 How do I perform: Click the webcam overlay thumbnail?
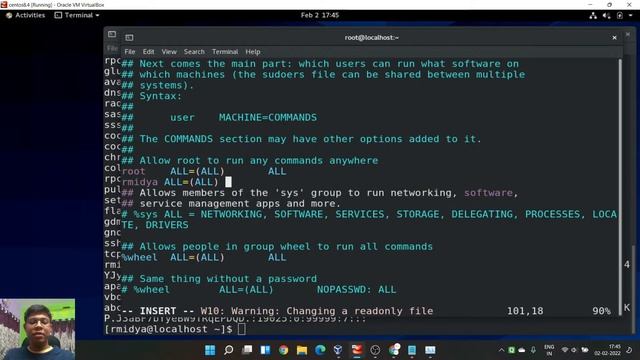tap(38, 329)
